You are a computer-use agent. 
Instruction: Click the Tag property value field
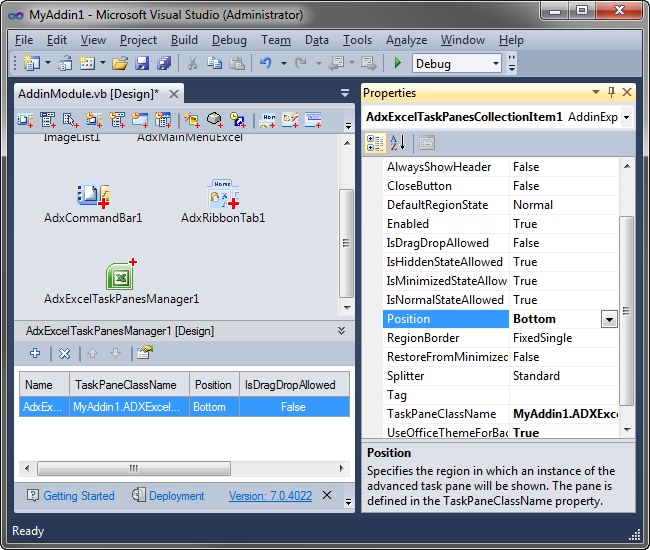click(563, 395)
